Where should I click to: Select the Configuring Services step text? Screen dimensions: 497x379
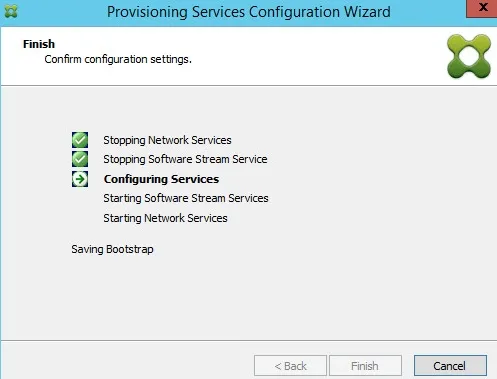click(x=161, y=179)
